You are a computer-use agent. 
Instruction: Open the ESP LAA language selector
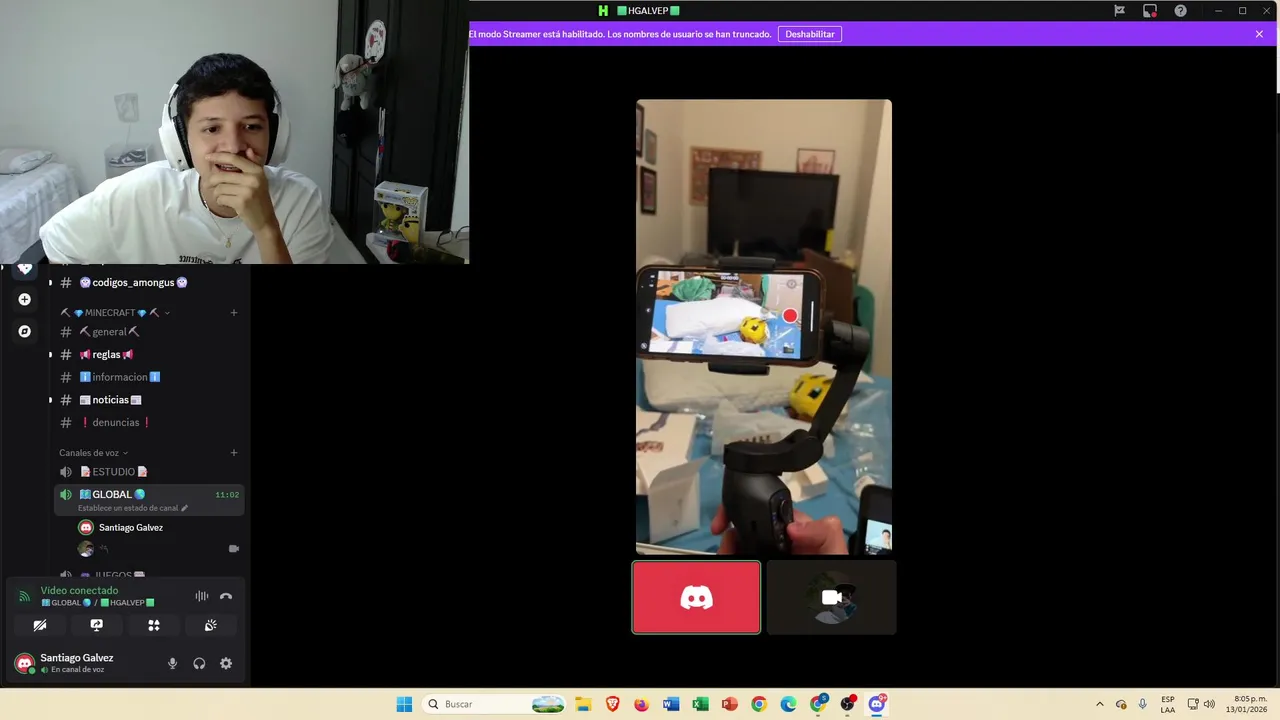click(x=1168, y=704)
